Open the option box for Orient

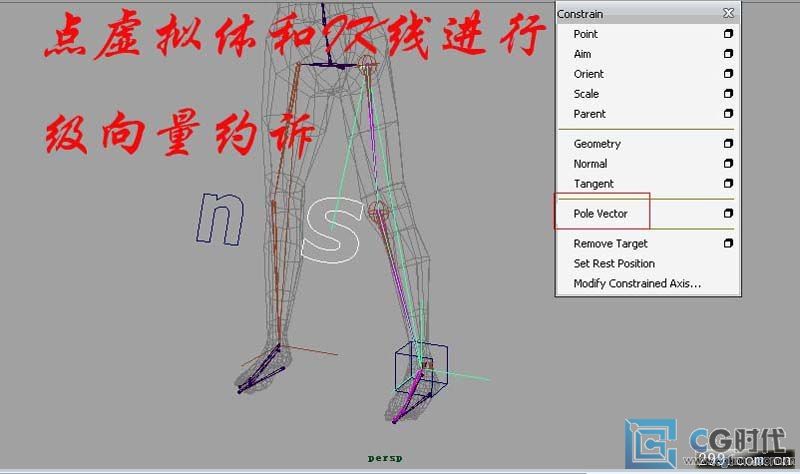point(728,73)
